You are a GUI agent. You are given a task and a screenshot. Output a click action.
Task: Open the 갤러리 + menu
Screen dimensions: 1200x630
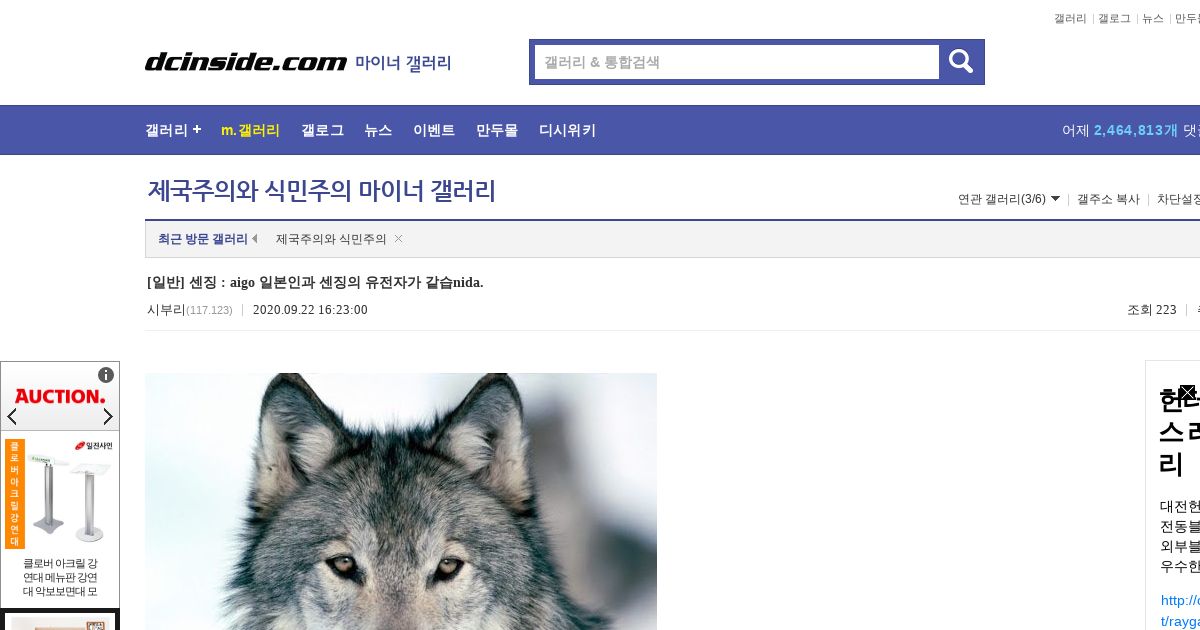pos(173,130)
